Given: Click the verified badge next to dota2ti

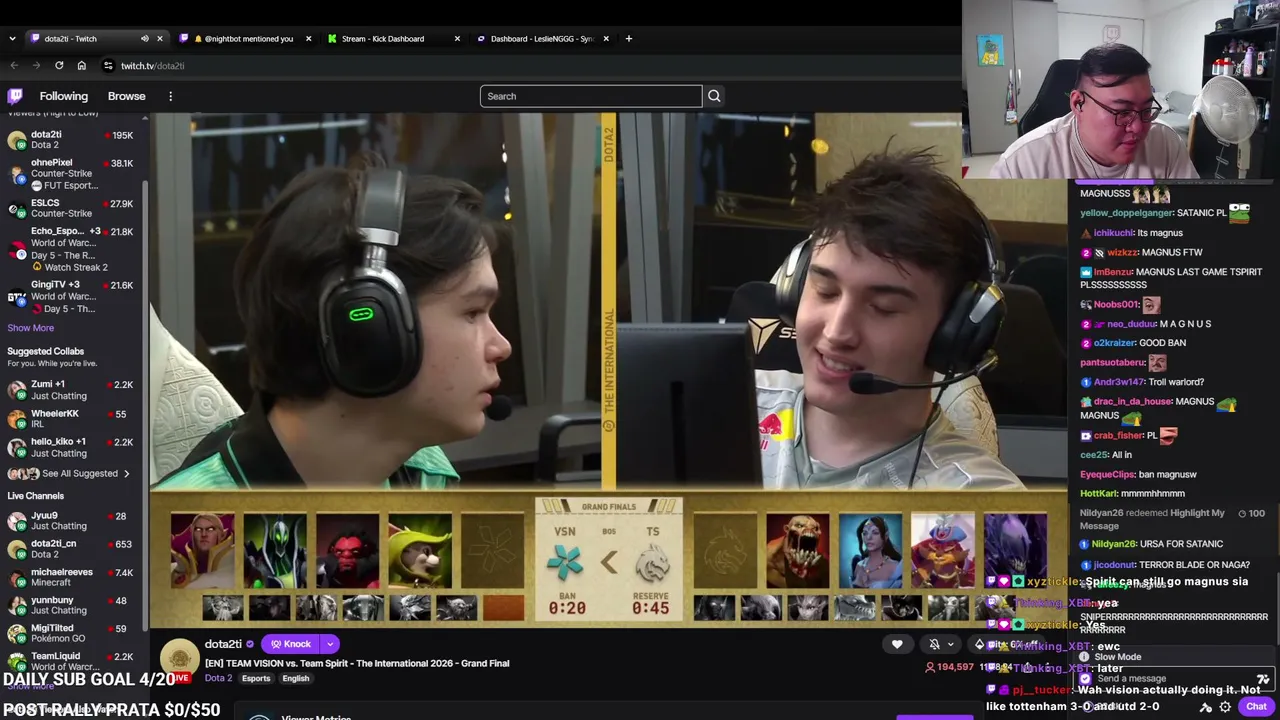Looking at the screenshot, I should tap(250, 644).
